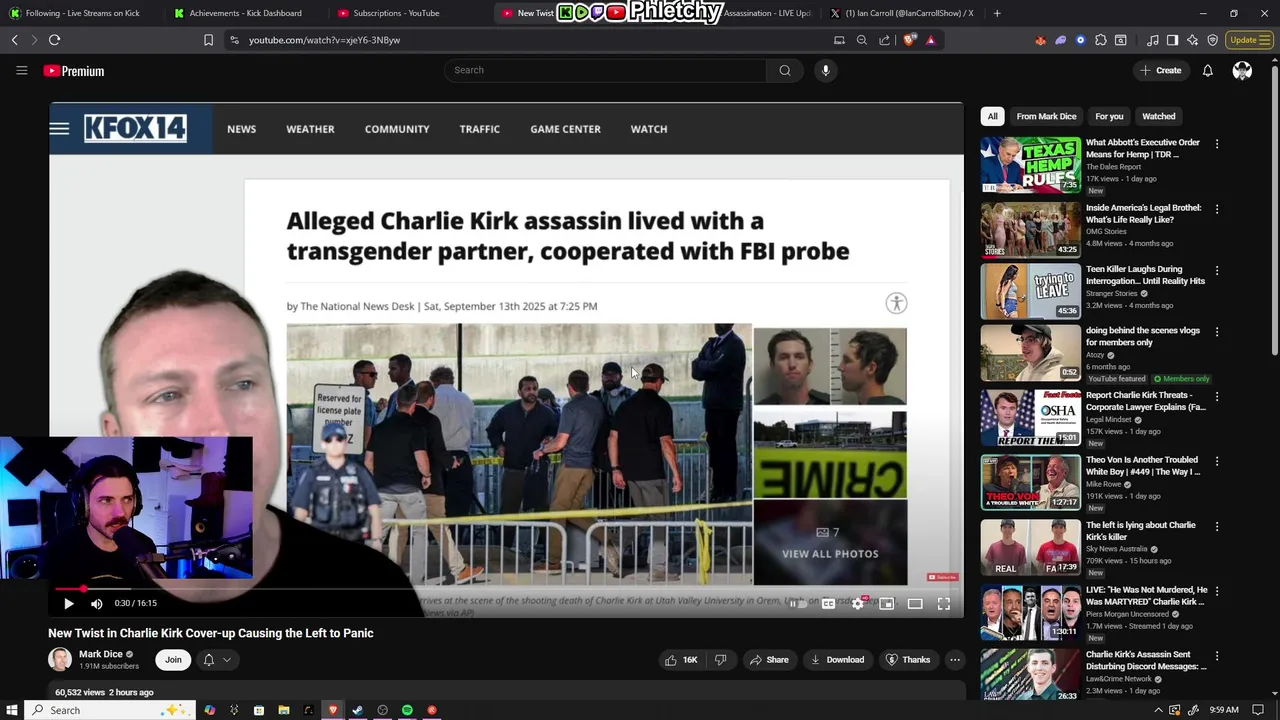Screen dimensions: 1280x720
Task: Open options for Teen Killer video
Action: (1217, 271)
